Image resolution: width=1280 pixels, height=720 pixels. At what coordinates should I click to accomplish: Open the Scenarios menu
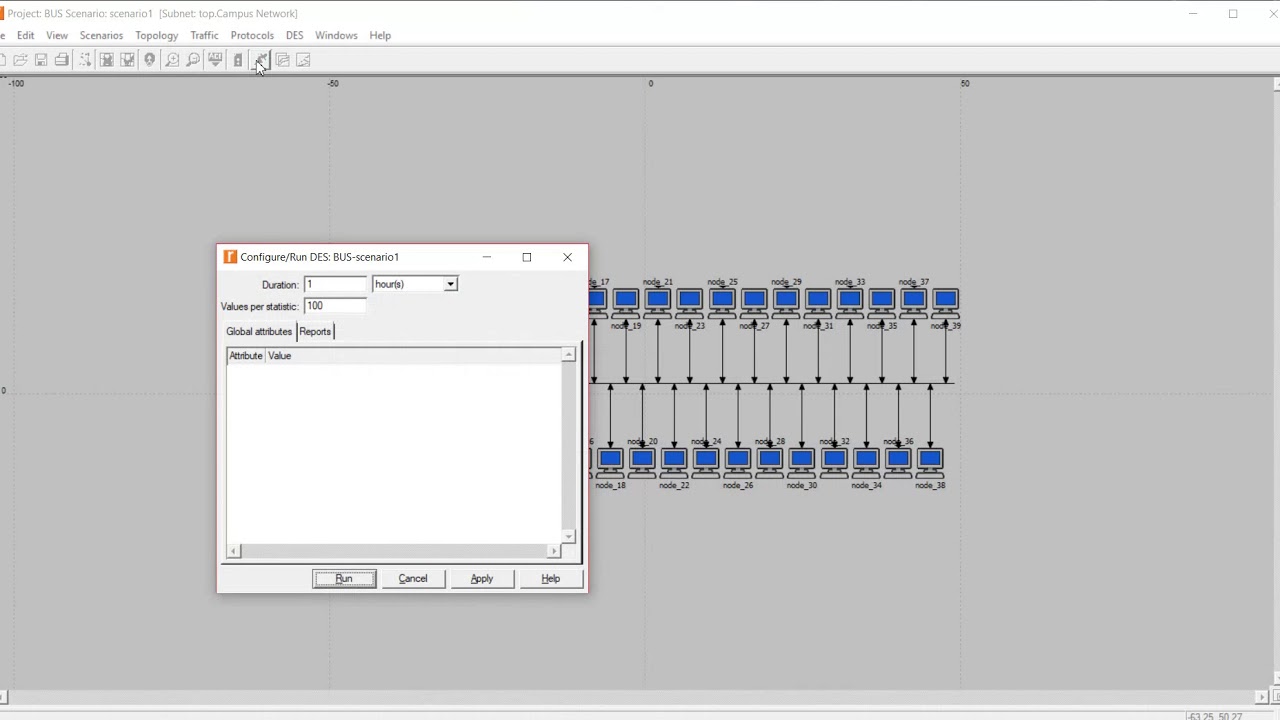101,35
